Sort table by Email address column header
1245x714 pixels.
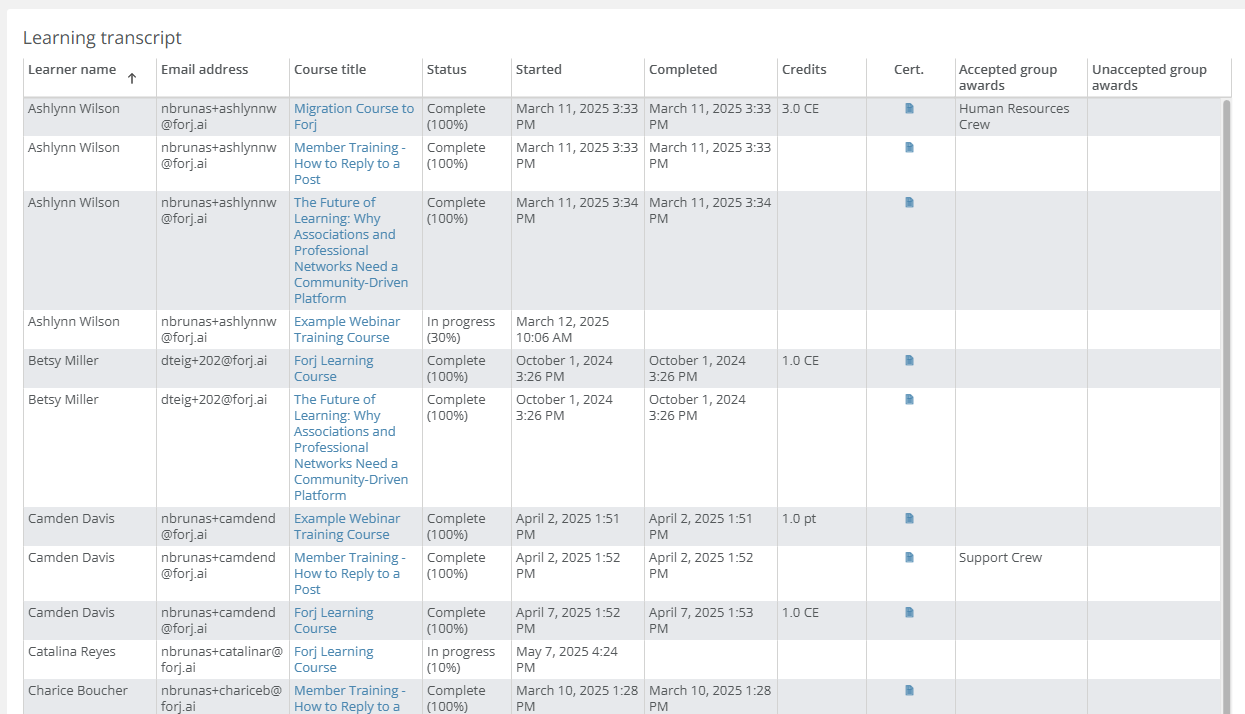204,69
